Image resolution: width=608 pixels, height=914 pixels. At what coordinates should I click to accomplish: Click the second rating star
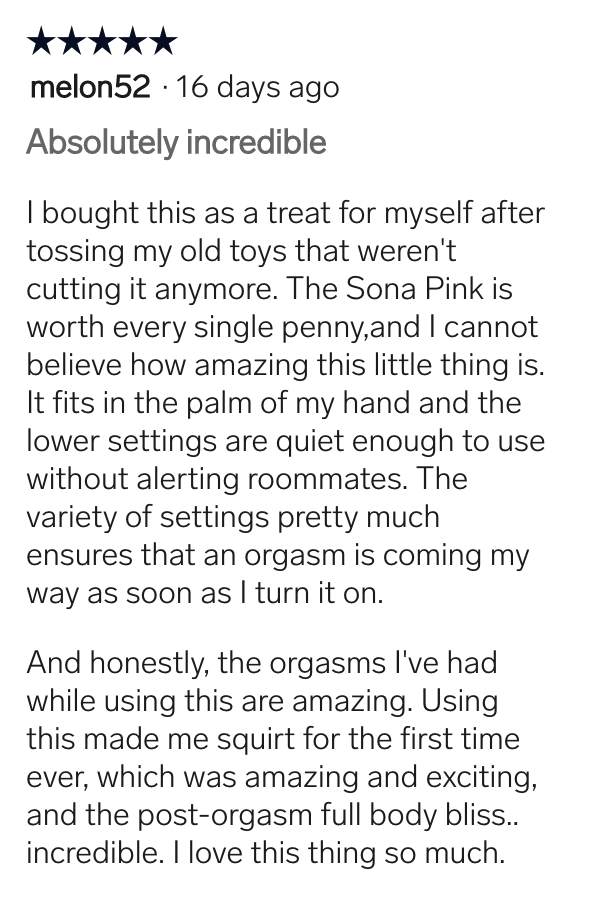tap(71, 41)
